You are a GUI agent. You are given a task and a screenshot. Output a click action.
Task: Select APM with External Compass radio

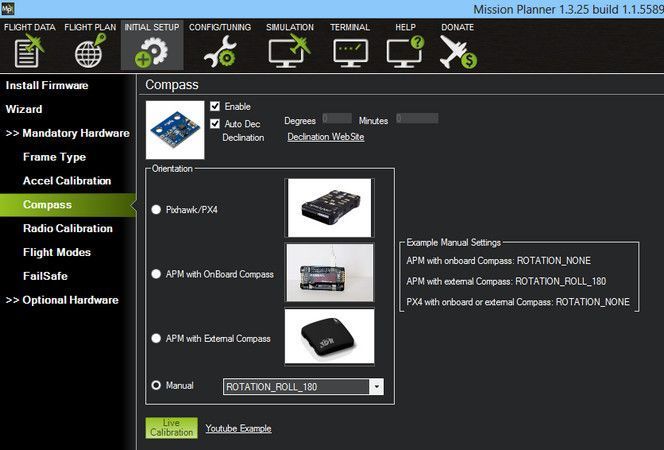tap(156, 338)
